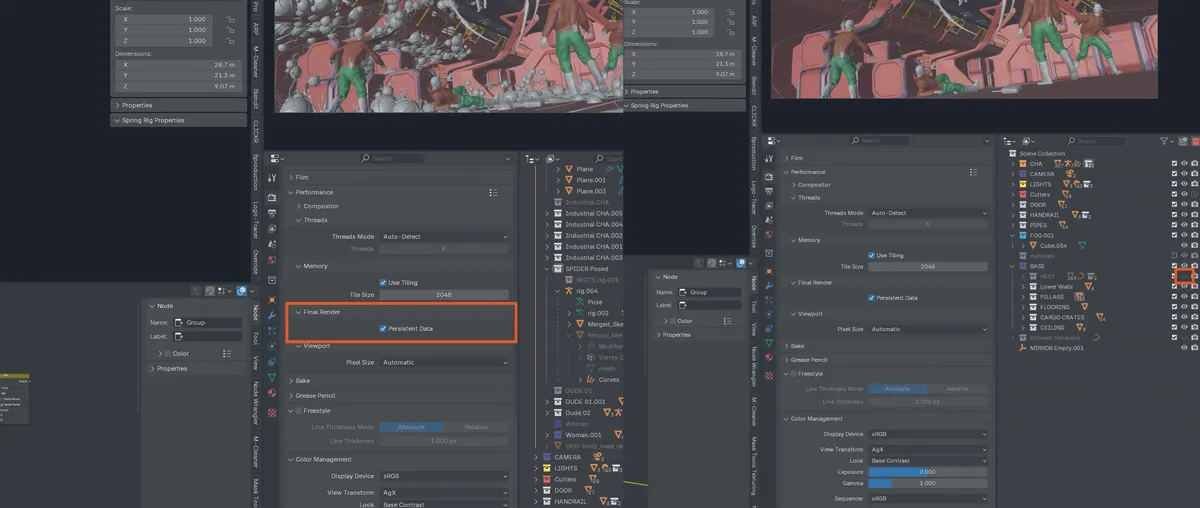Image resolution: width=1200 pixels, height=508 pixels.
Task: Toggle render camera icon for PIPES collection
Action: pos(1194,225)
